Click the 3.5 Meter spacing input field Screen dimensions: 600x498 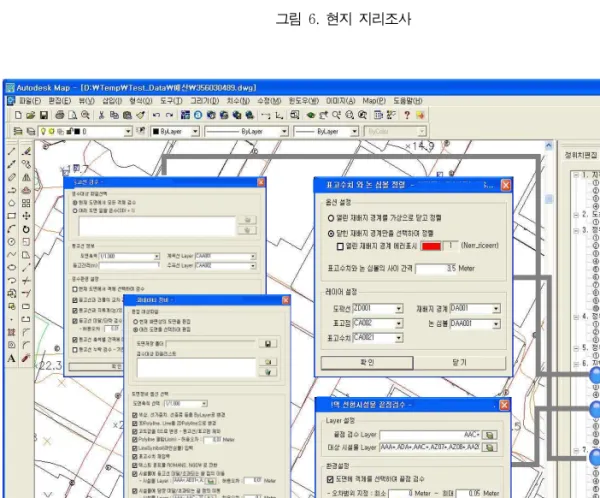click(x=436, y=268)
